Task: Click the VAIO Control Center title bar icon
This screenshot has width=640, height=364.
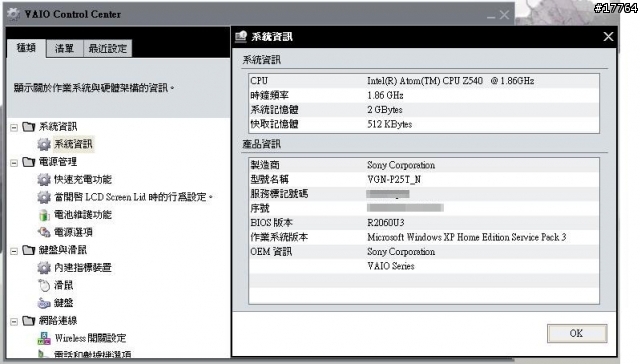Action: click(x=13, y=14)
